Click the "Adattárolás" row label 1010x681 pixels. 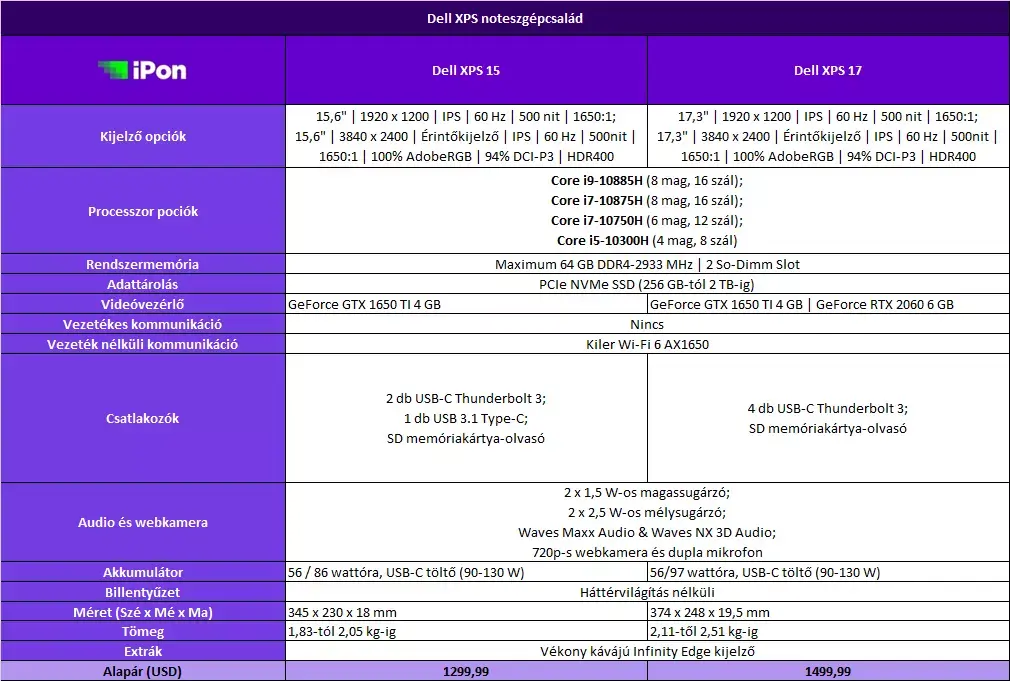[143, 284]
